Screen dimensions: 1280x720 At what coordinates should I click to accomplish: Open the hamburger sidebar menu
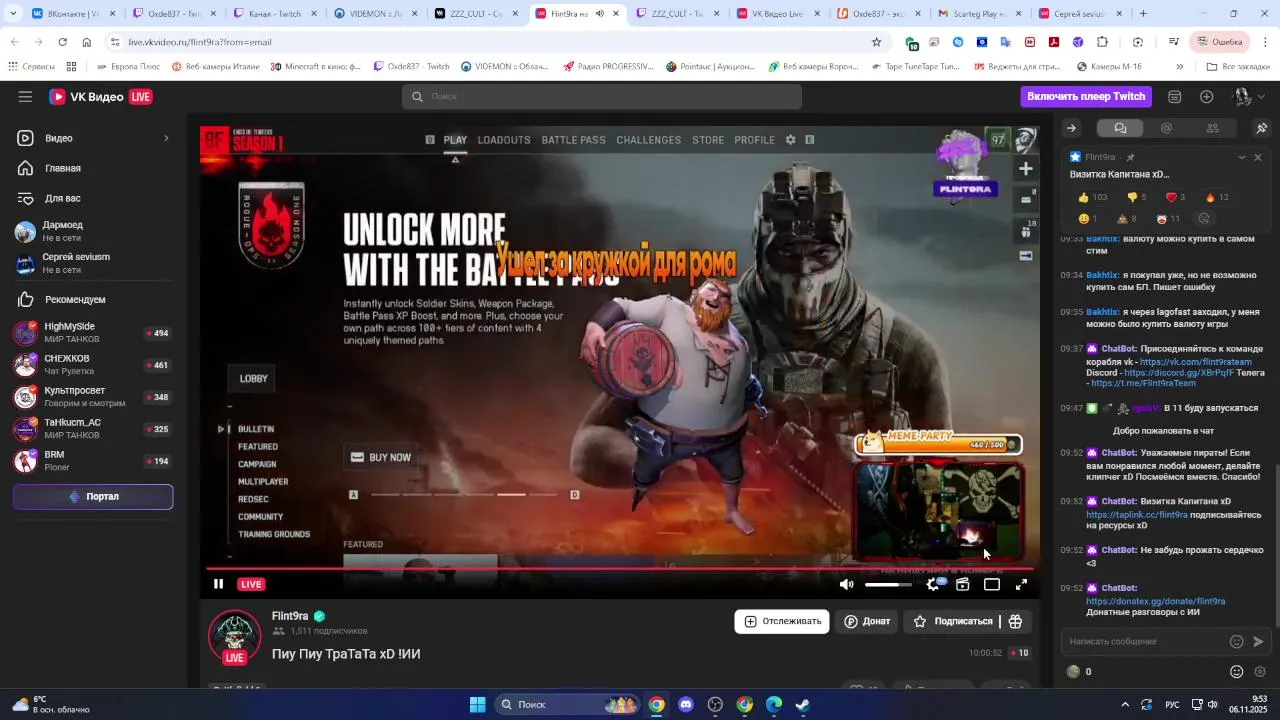click(x=25, y=97)
